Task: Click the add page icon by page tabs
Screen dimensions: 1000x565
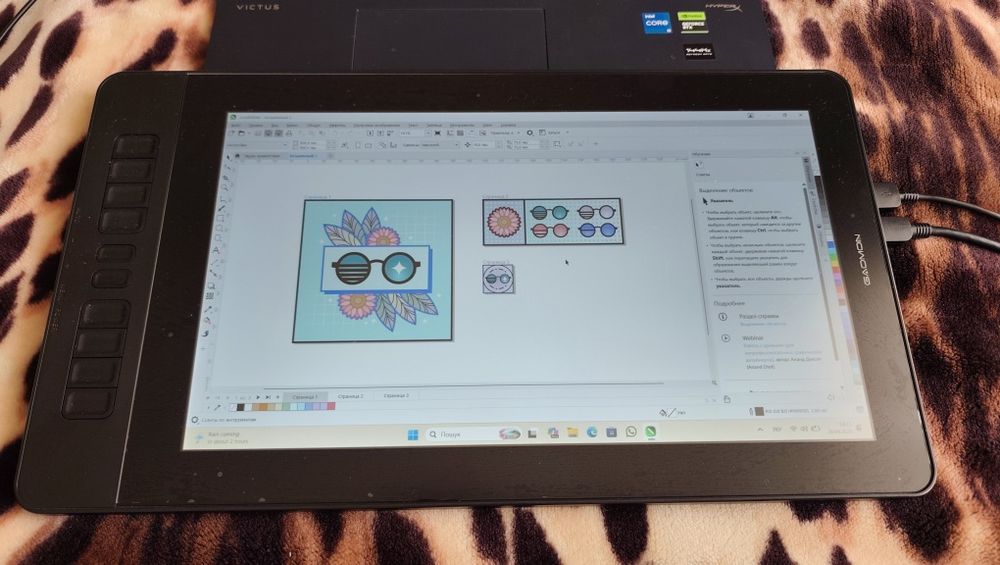Action: coord(277,397)
